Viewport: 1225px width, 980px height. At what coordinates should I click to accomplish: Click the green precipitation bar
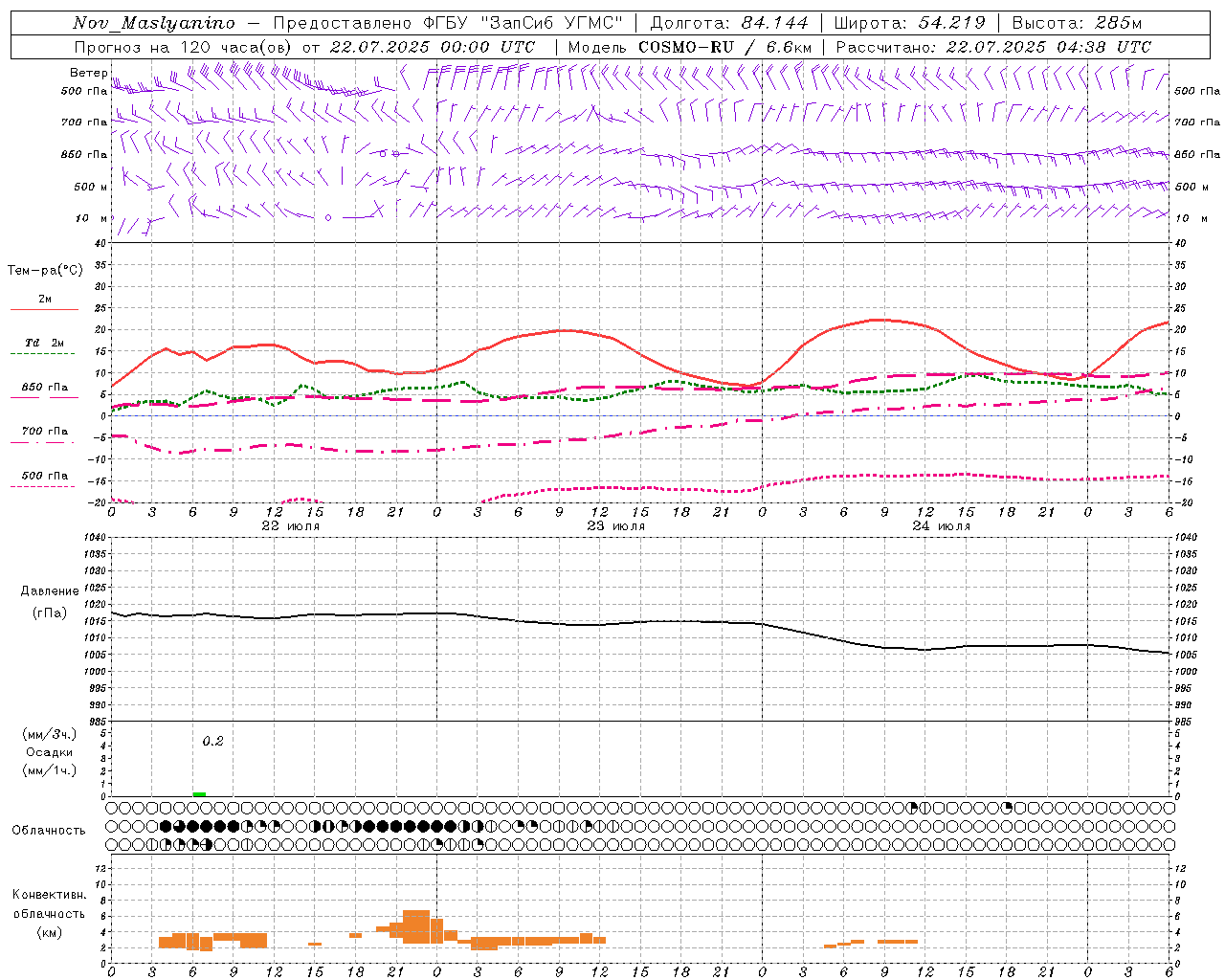[199, 793]
